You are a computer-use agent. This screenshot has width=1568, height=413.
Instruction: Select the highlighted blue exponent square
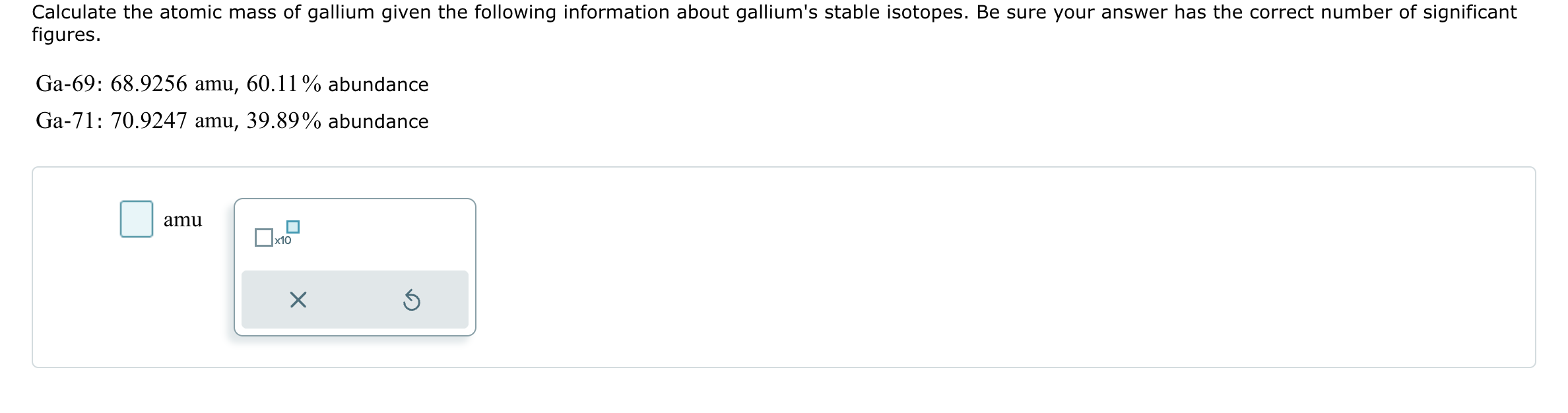[x=293, y=227]
